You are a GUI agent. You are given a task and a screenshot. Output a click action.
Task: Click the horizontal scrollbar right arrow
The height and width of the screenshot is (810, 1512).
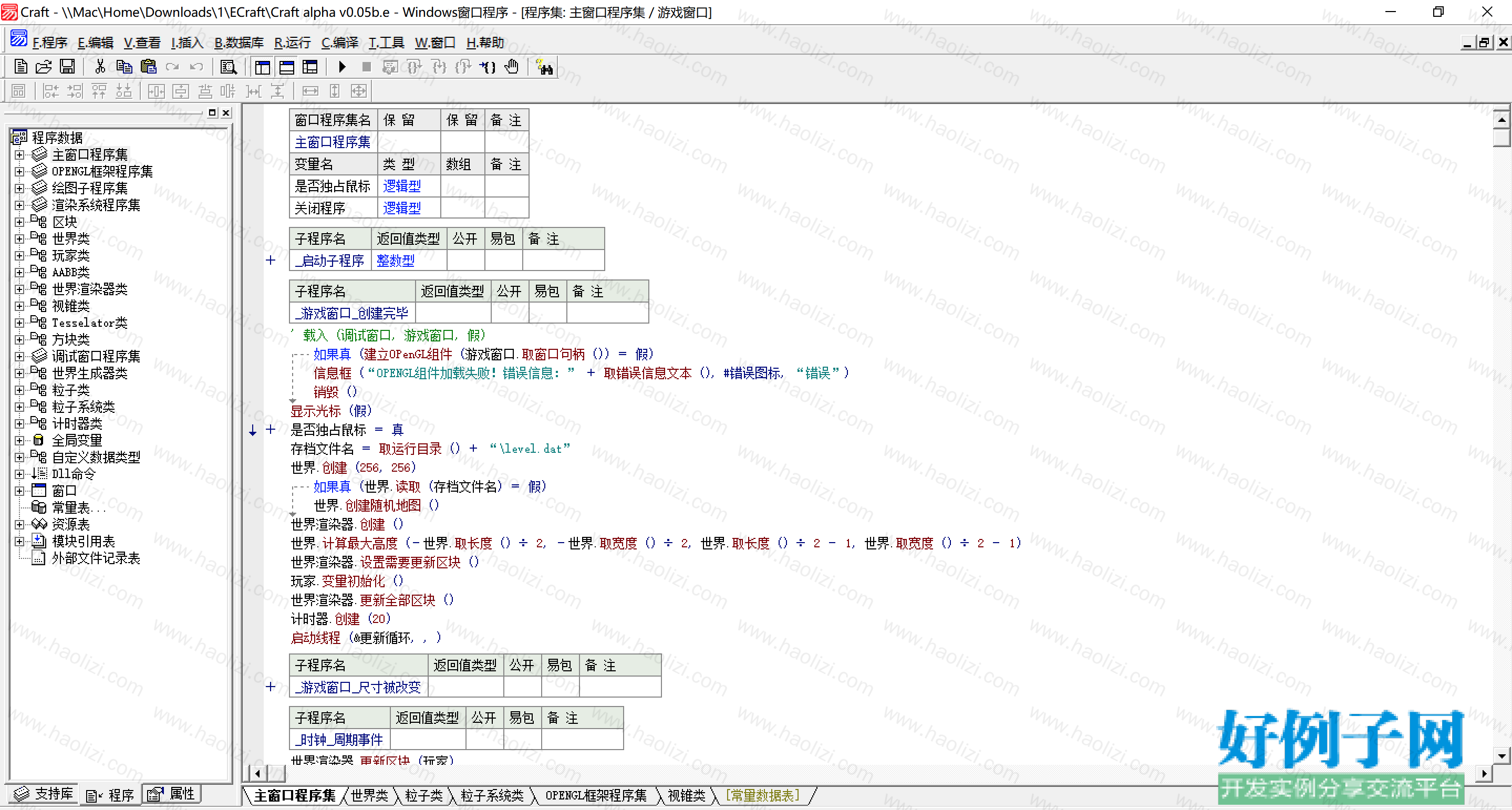coord(1484,774)
